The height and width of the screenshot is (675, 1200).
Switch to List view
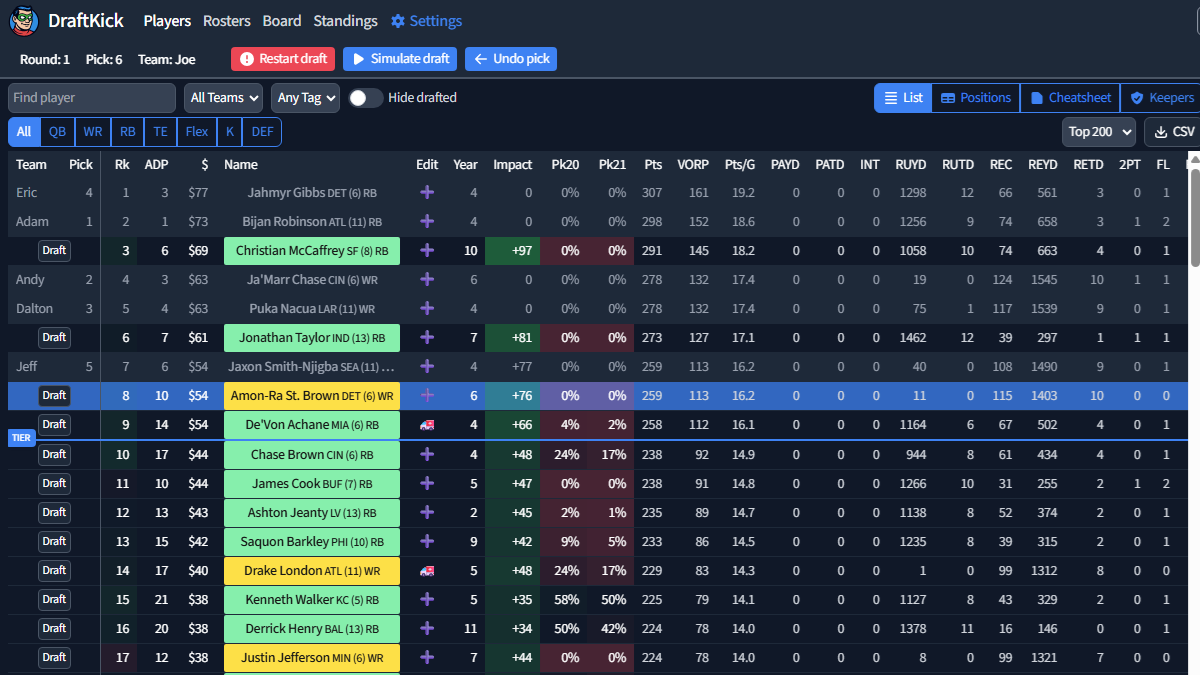pos(903,98)
